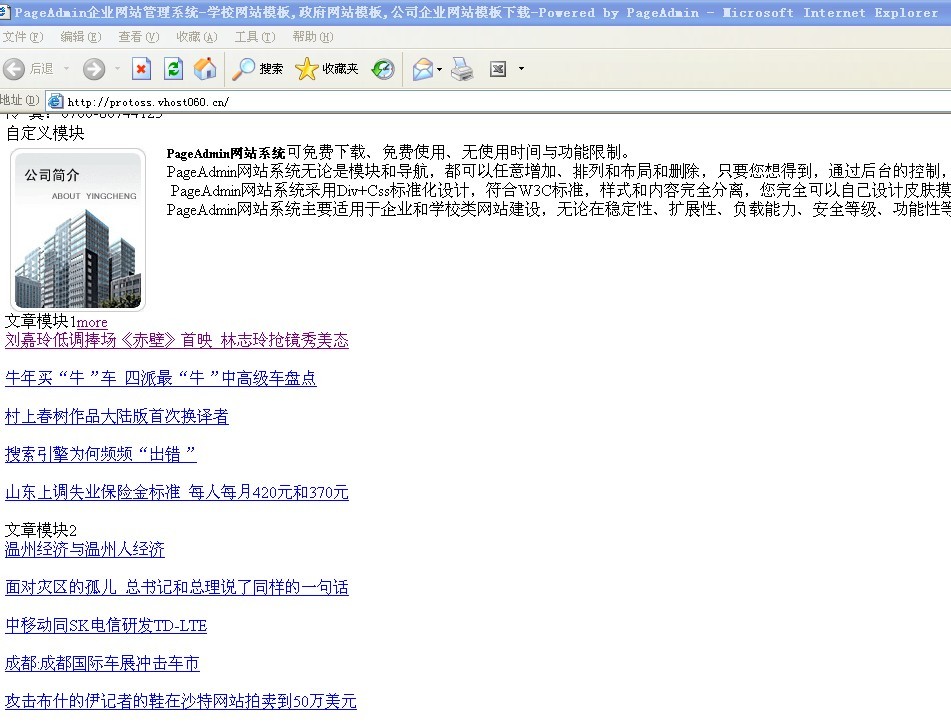This screenshot has width=951, height=725.
Task: Open article link 村上春树作品大陆版首次换译者
Action: coord(116,417)
